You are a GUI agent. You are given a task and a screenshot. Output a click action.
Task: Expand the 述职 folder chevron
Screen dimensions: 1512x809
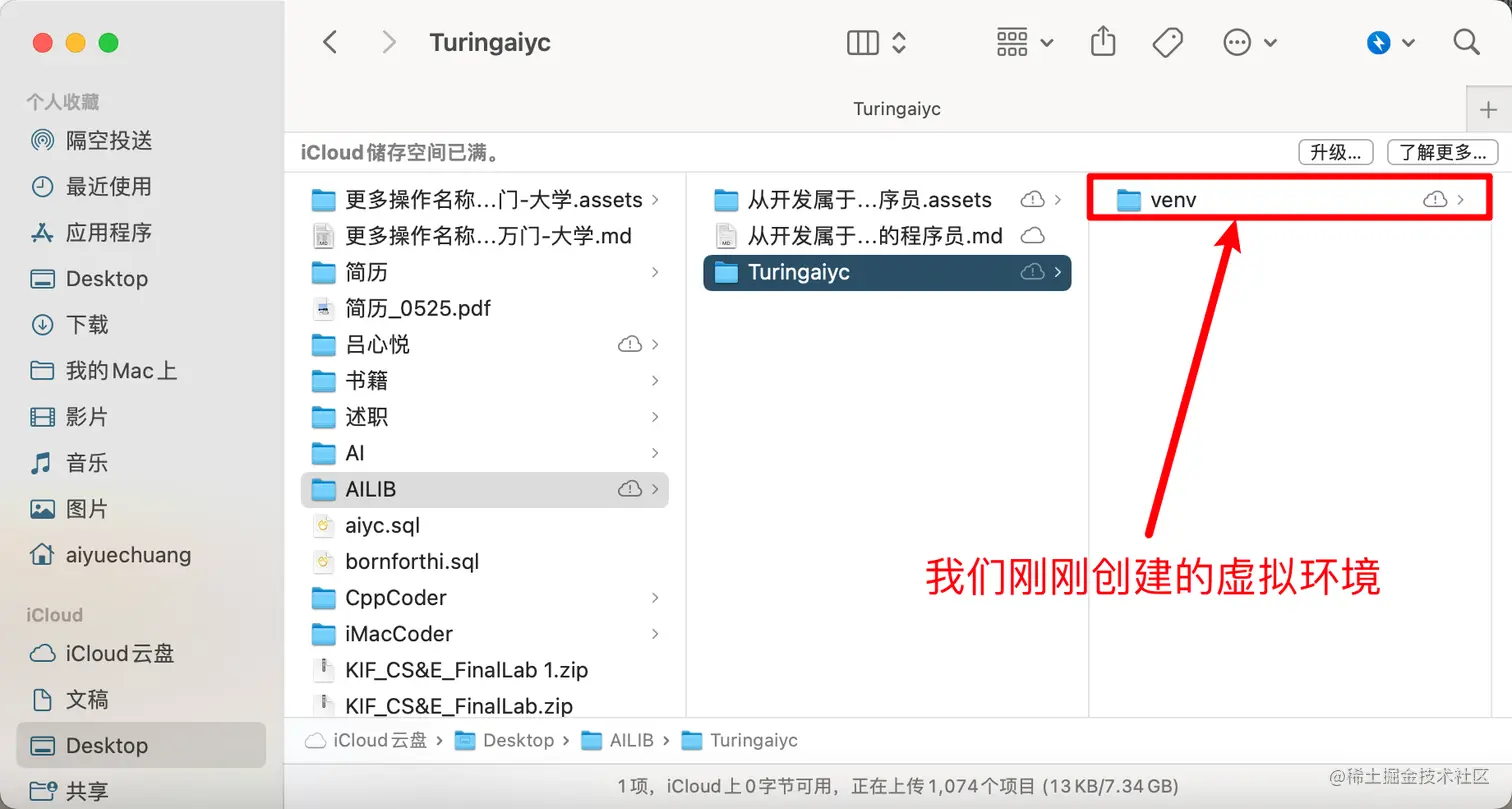pyautogui.click(x=655, y=416)
